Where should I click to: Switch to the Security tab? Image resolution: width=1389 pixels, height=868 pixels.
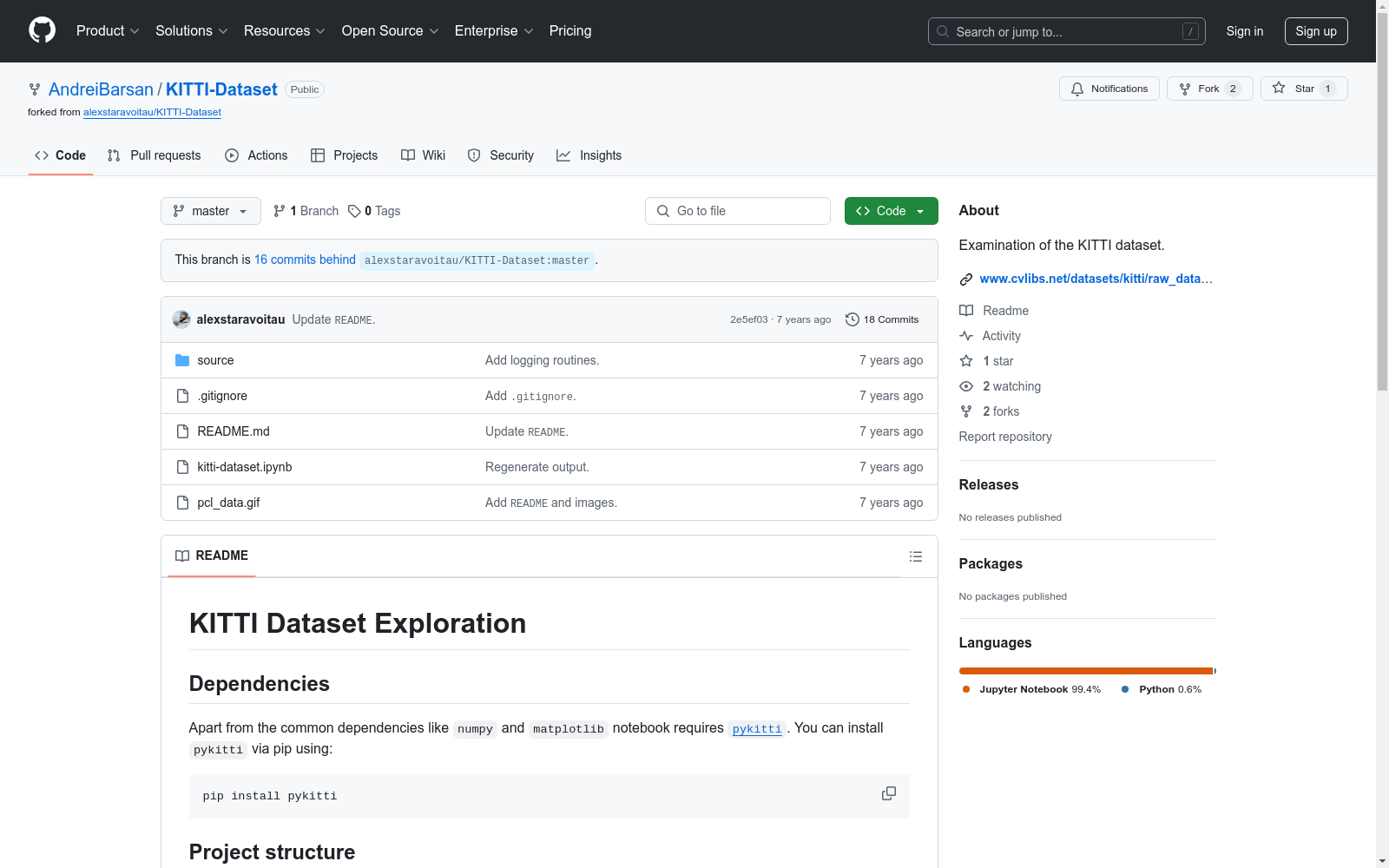[501, 155]
